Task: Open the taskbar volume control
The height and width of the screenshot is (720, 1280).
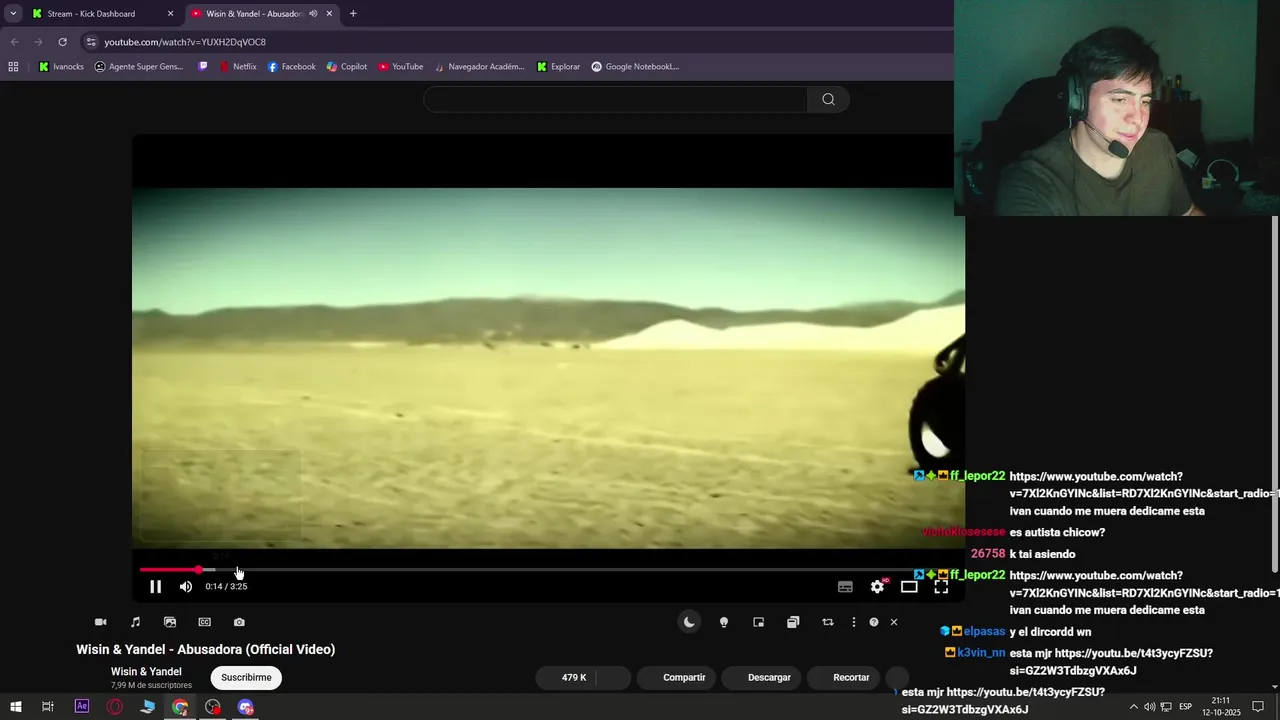Action: (1150, 707)
